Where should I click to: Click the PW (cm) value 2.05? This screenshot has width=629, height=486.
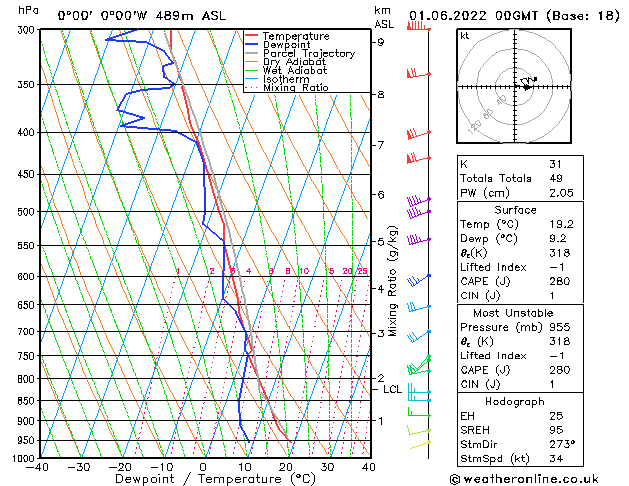[x=561, y=193]
